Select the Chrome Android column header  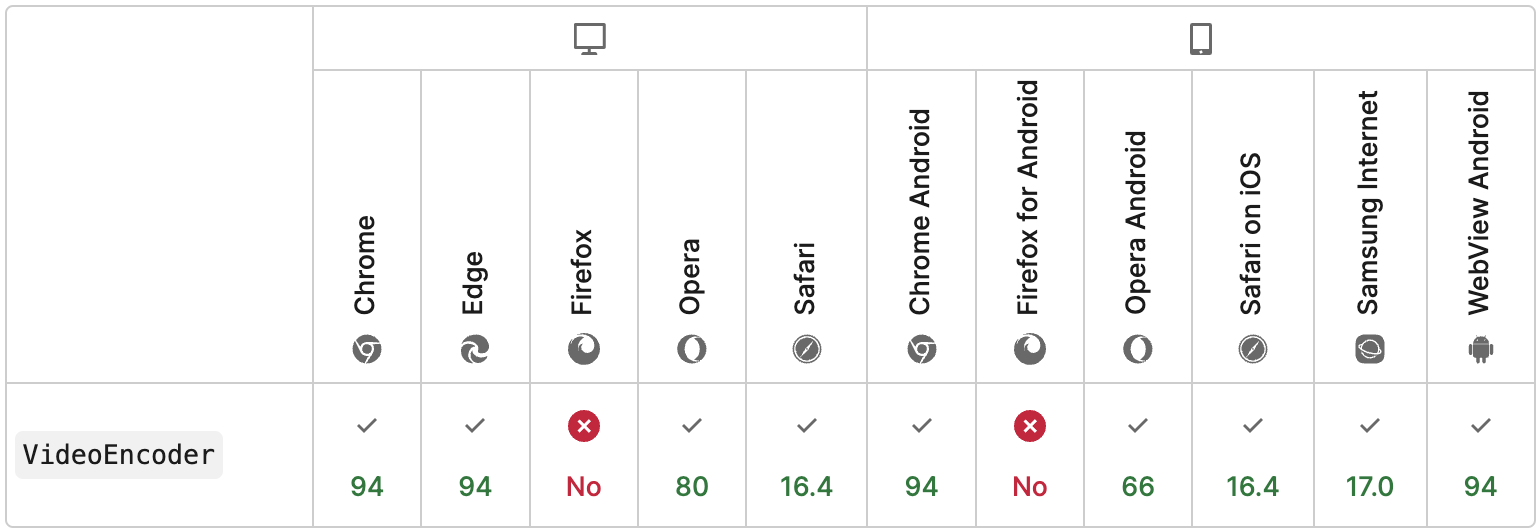pyautogui.click(x=922, y=226)
